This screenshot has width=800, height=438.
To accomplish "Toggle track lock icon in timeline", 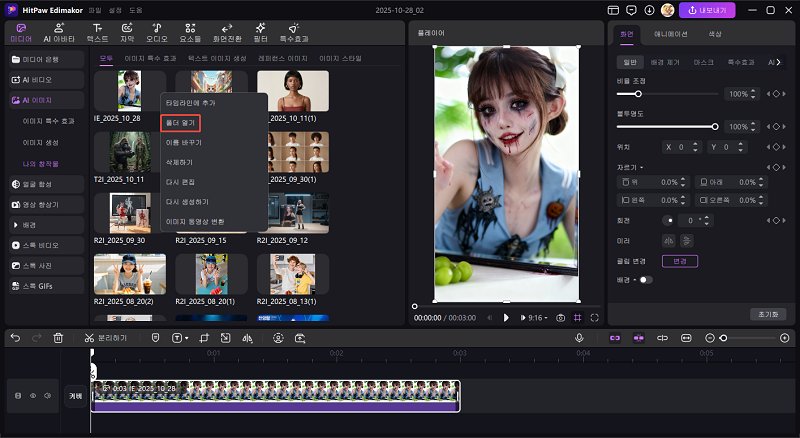I will 17,396.
